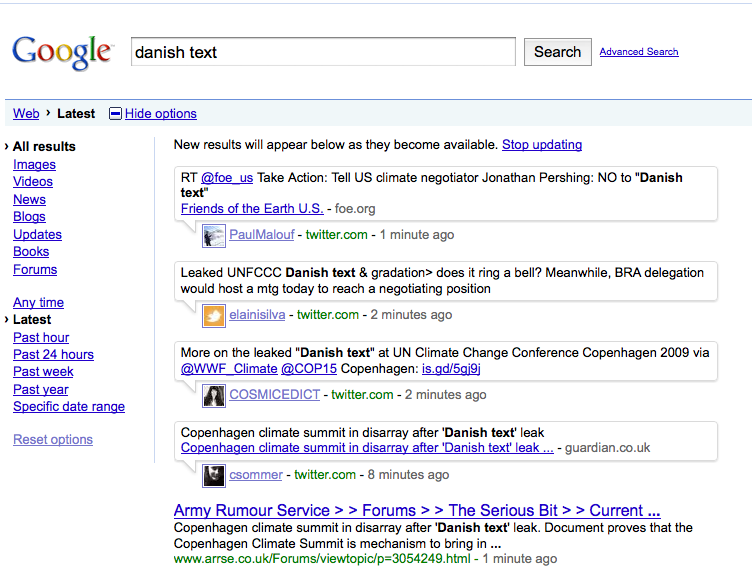Limit results to Past year

[x=41, y=390]
